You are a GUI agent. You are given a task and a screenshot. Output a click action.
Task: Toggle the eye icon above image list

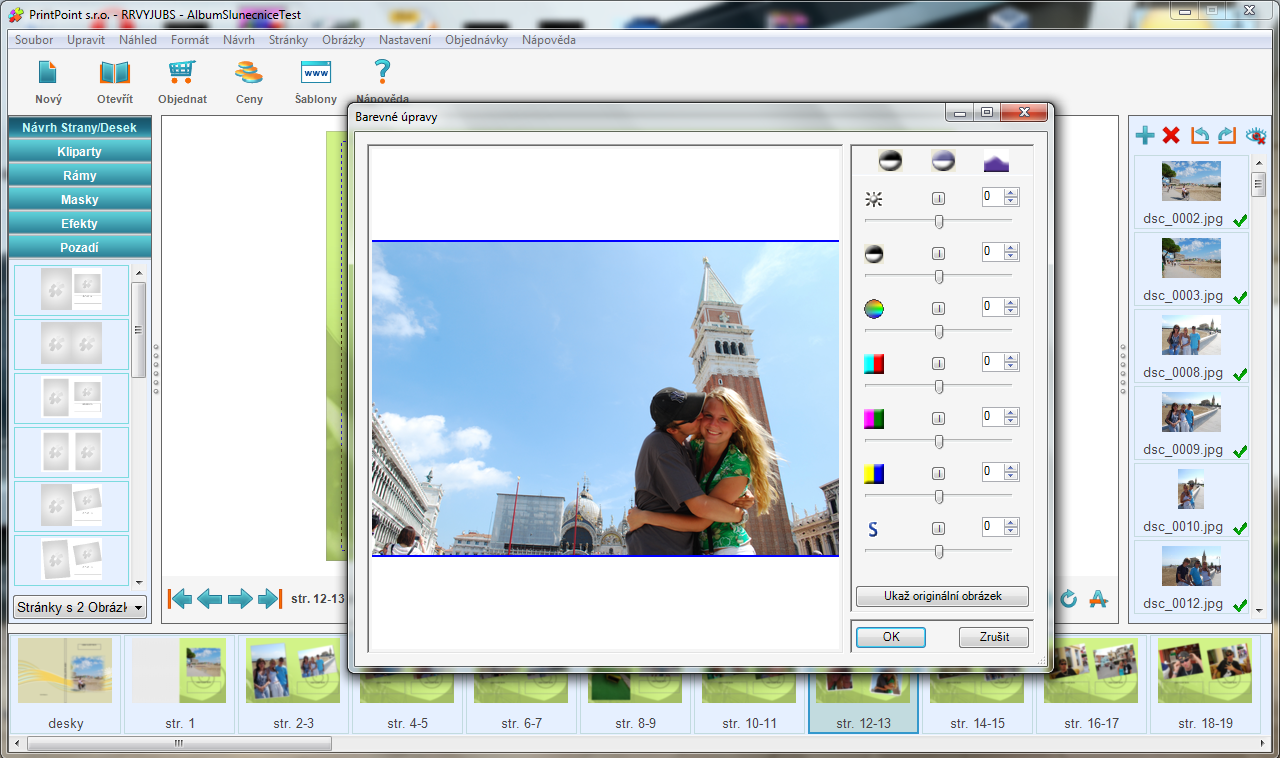(1255, 135)
